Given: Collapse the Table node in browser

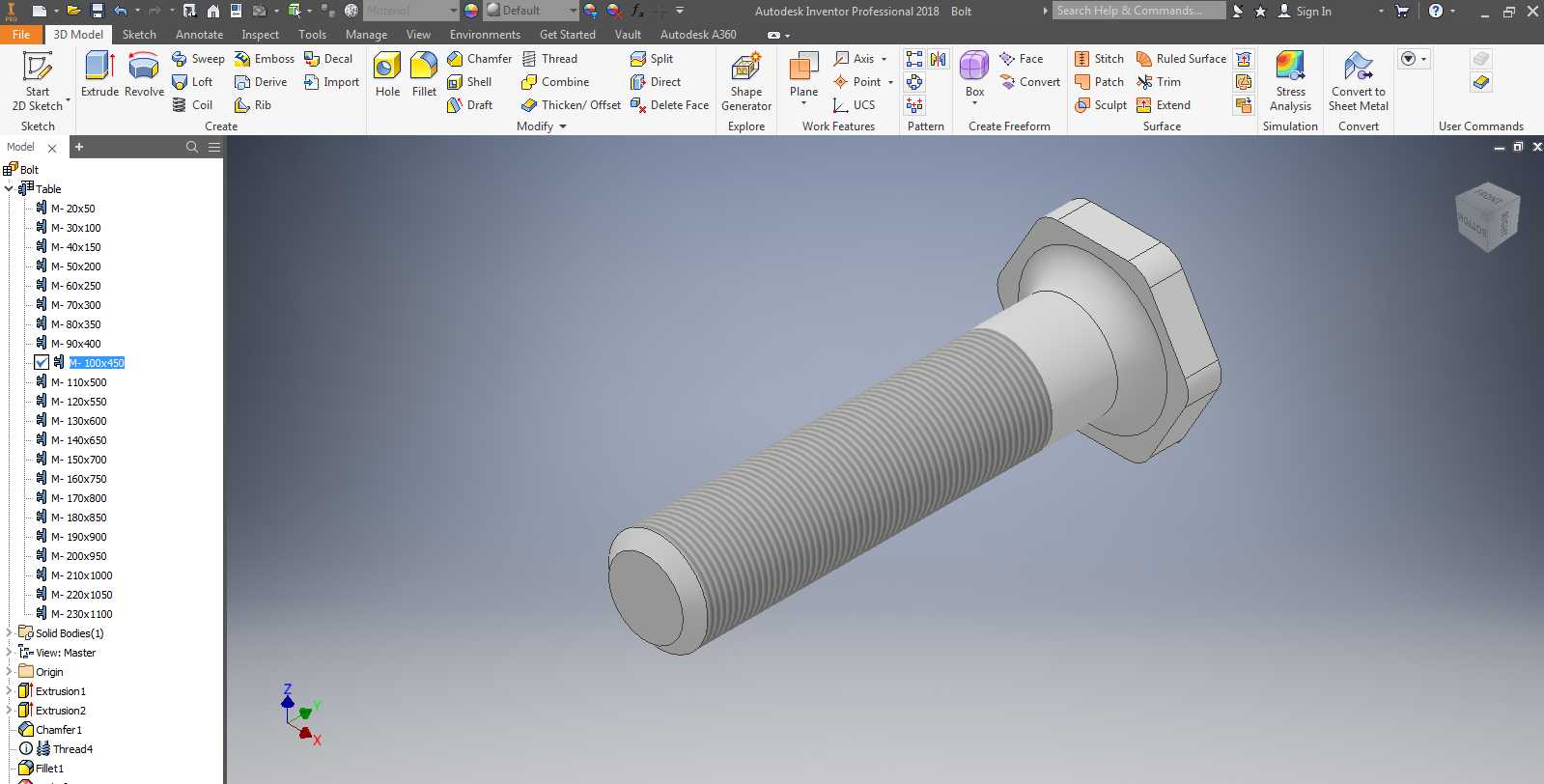Looking at the screenshot, I should point(10,188).
